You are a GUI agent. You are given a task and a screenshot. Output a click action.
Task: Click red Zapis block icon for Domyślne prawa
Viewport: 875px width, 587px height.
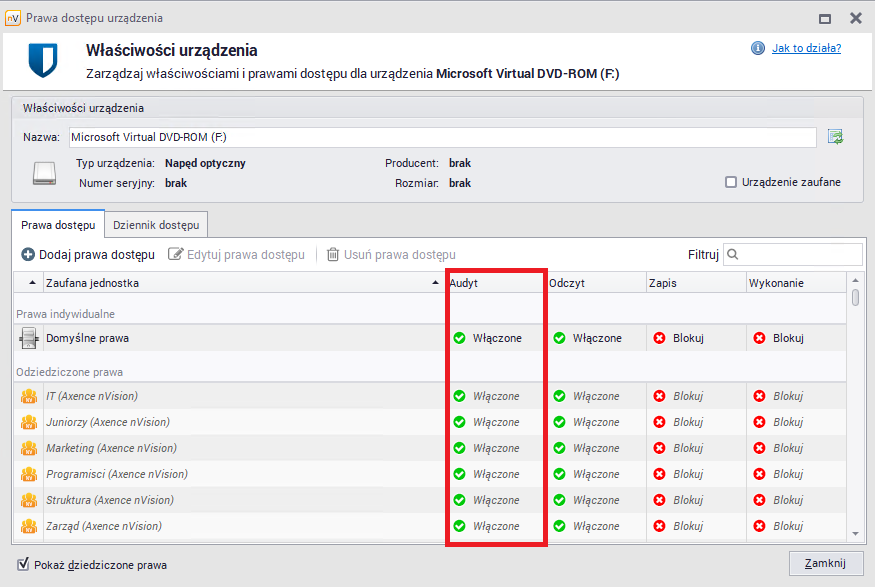pos(660,338)
